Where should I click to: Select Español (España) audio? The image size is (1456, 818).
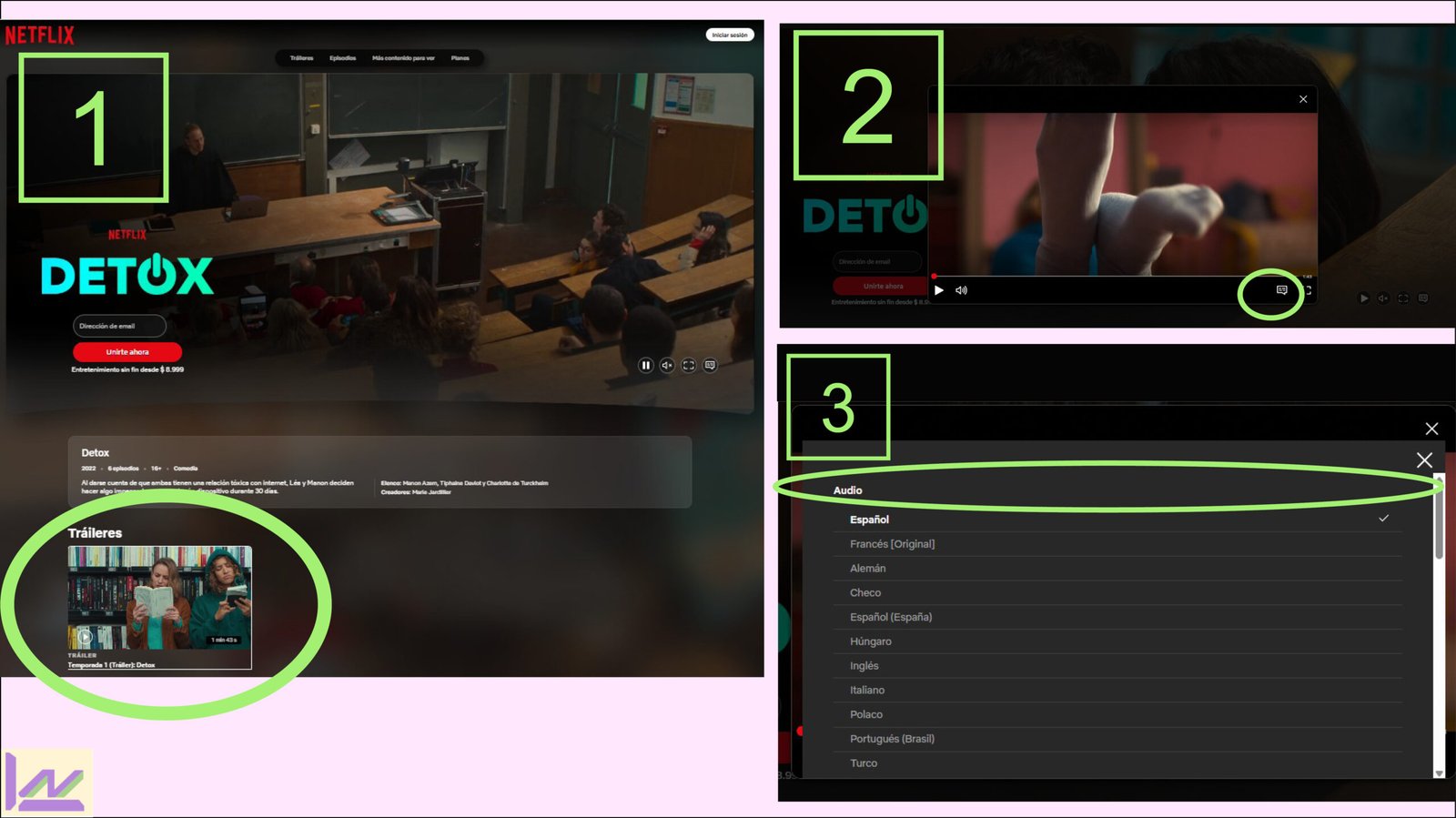coord(1118,617)
